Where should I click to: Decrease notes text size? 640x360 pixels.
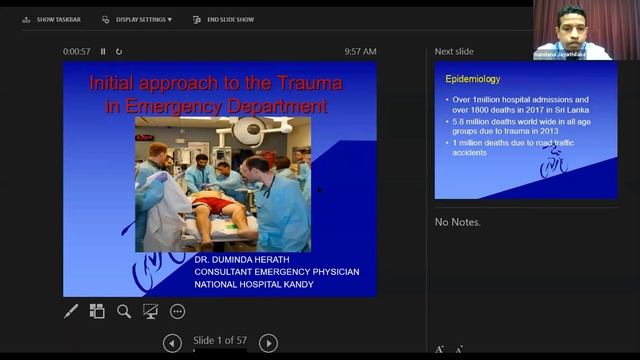459,350
